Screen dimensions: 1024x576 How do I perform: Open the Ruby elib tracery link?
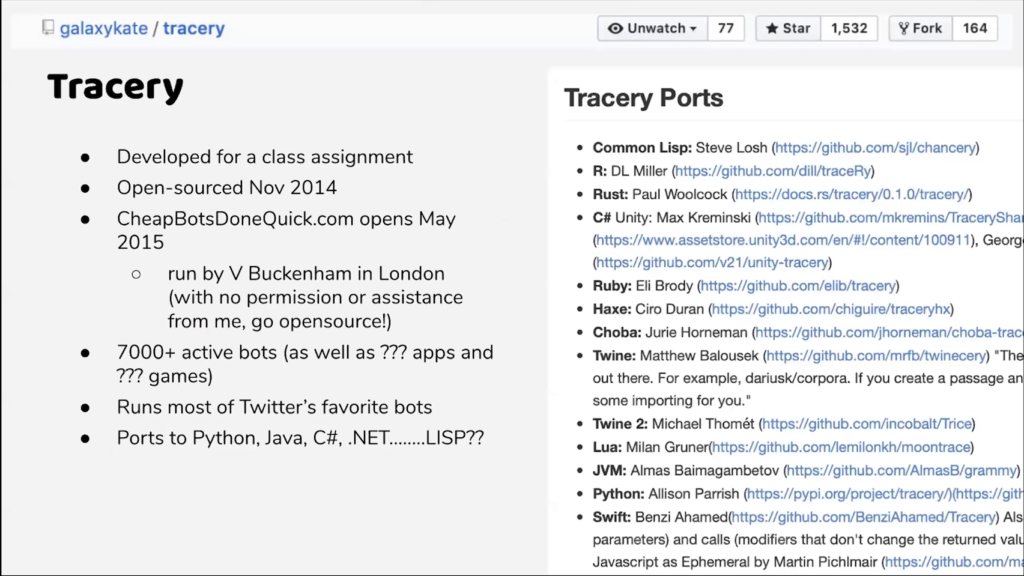(x=798, y=286)
